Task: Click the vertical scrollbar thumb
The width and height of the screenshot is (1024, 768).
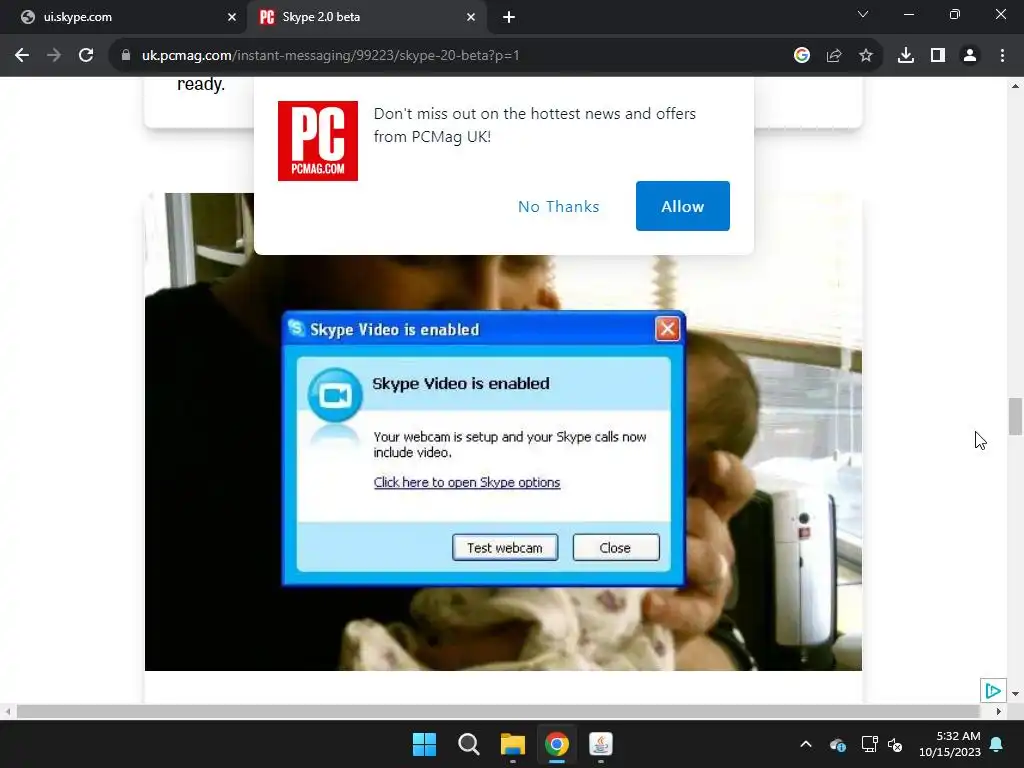Action: tap(1015, 416)
